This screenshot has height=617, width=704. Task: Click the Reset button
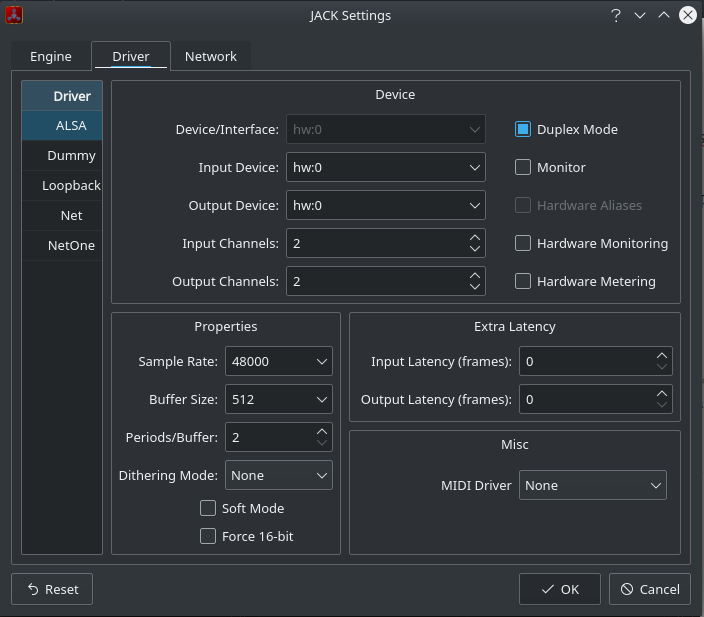(x=52, y=589)
